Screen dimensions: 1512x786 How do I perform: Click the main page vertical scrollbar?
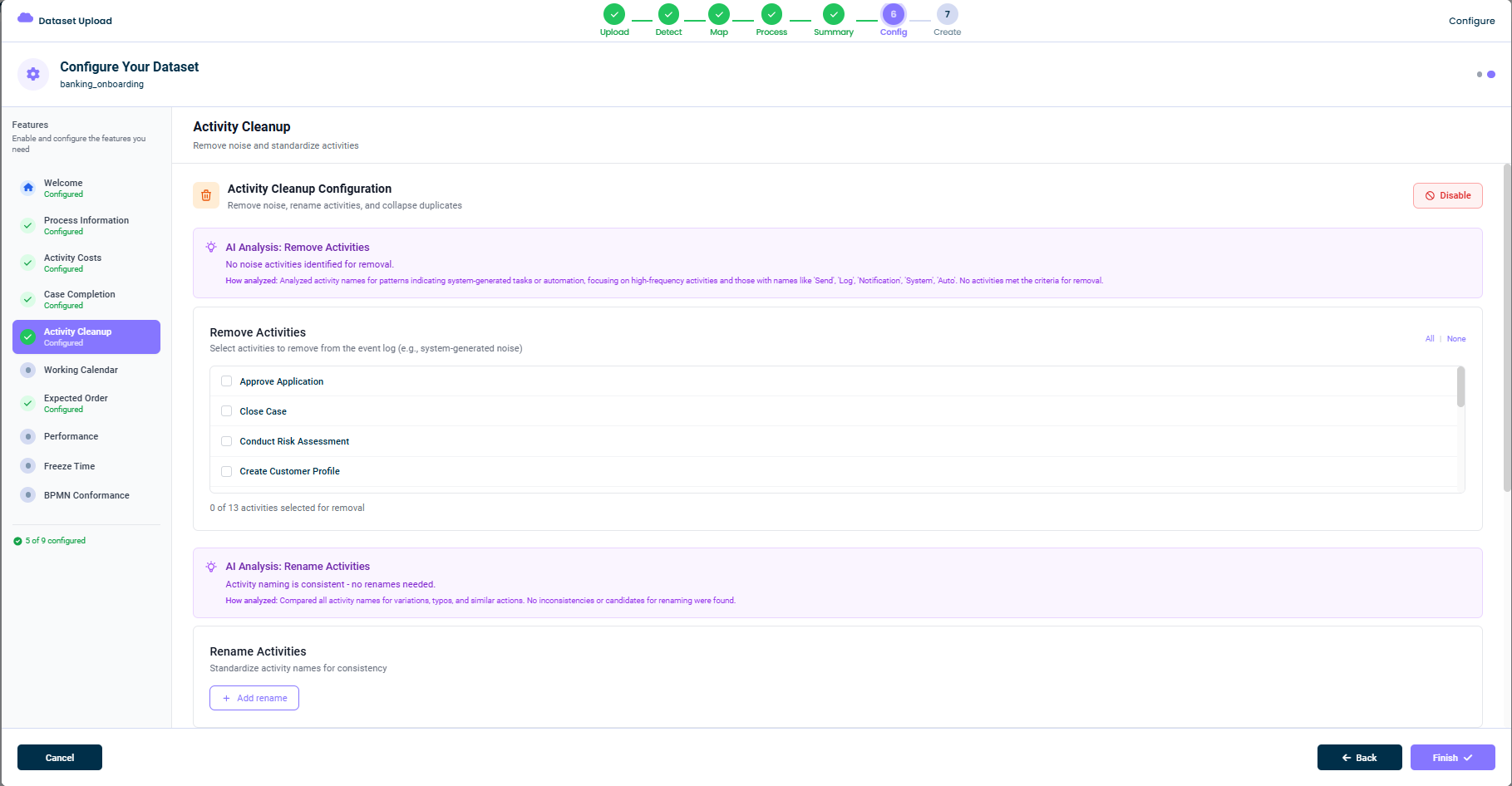[x=1507, y=327]
